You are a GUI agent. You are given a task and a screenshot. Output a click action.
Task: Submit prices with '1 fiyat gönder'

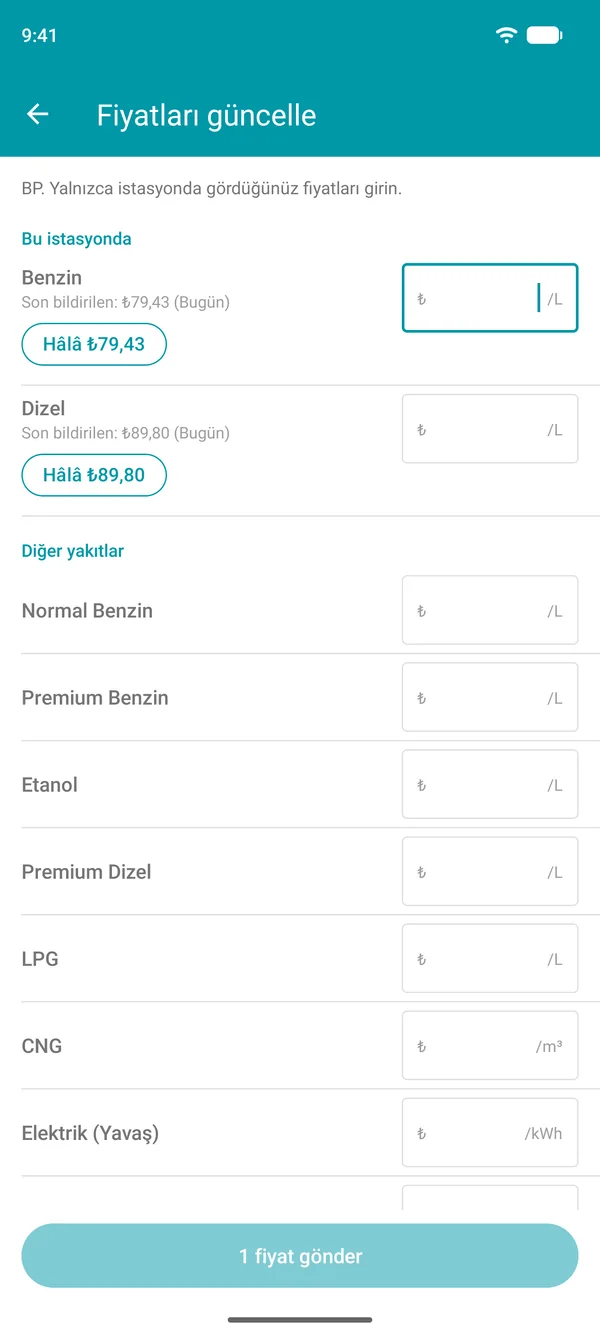coord(300,1256)
